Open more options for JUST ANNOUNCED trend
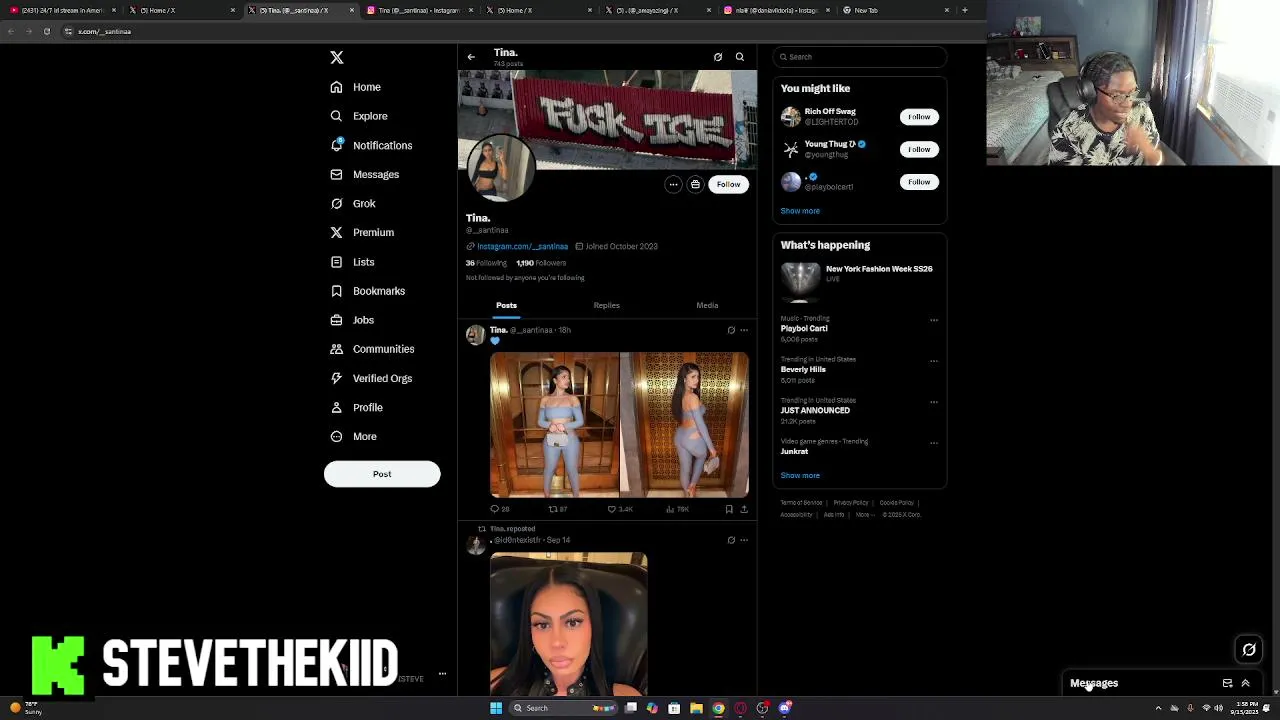Viewport: 1280px width, 720px height. pos(934,402)
